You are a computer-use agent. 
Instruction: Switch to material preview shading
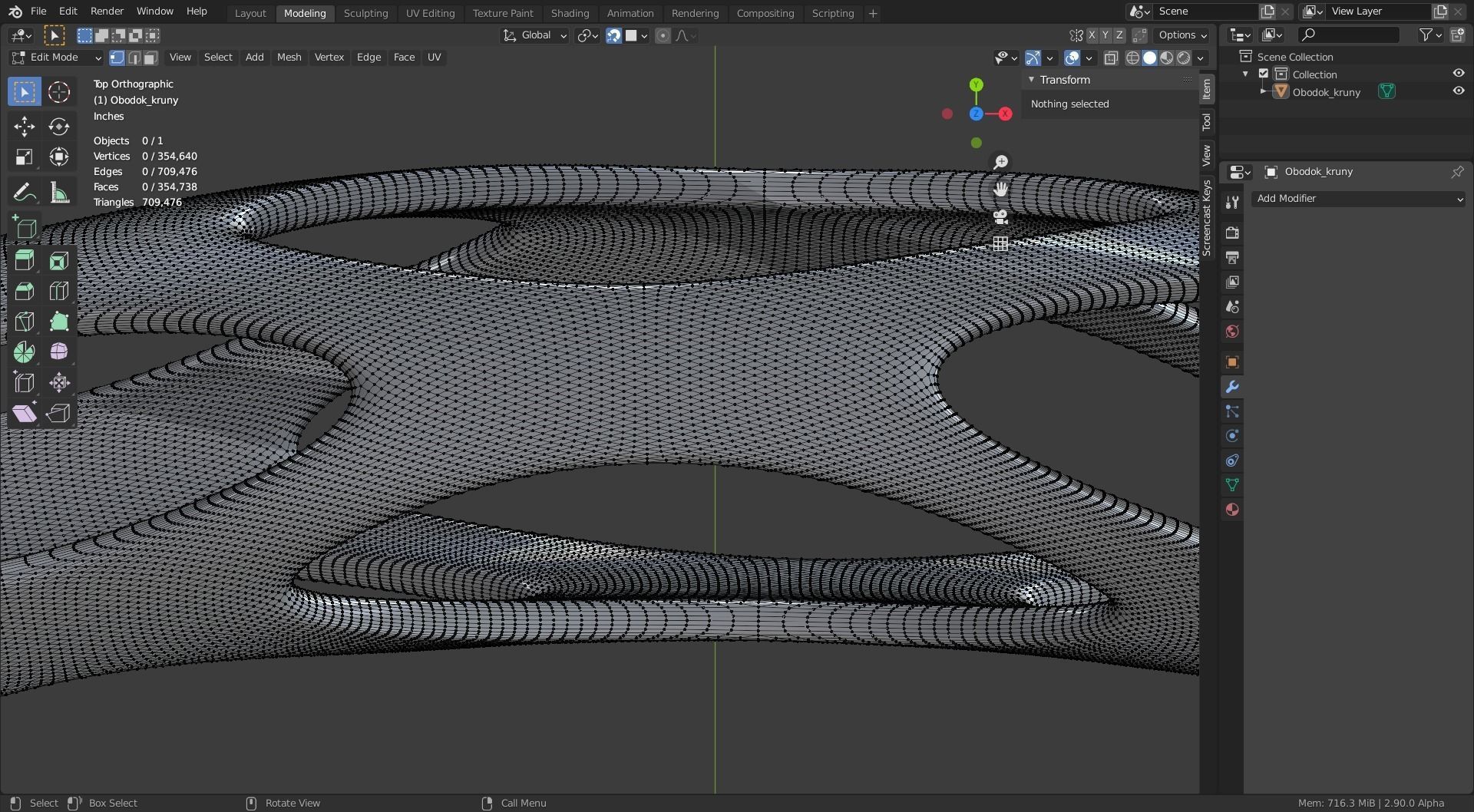[x=1167, y=58]
